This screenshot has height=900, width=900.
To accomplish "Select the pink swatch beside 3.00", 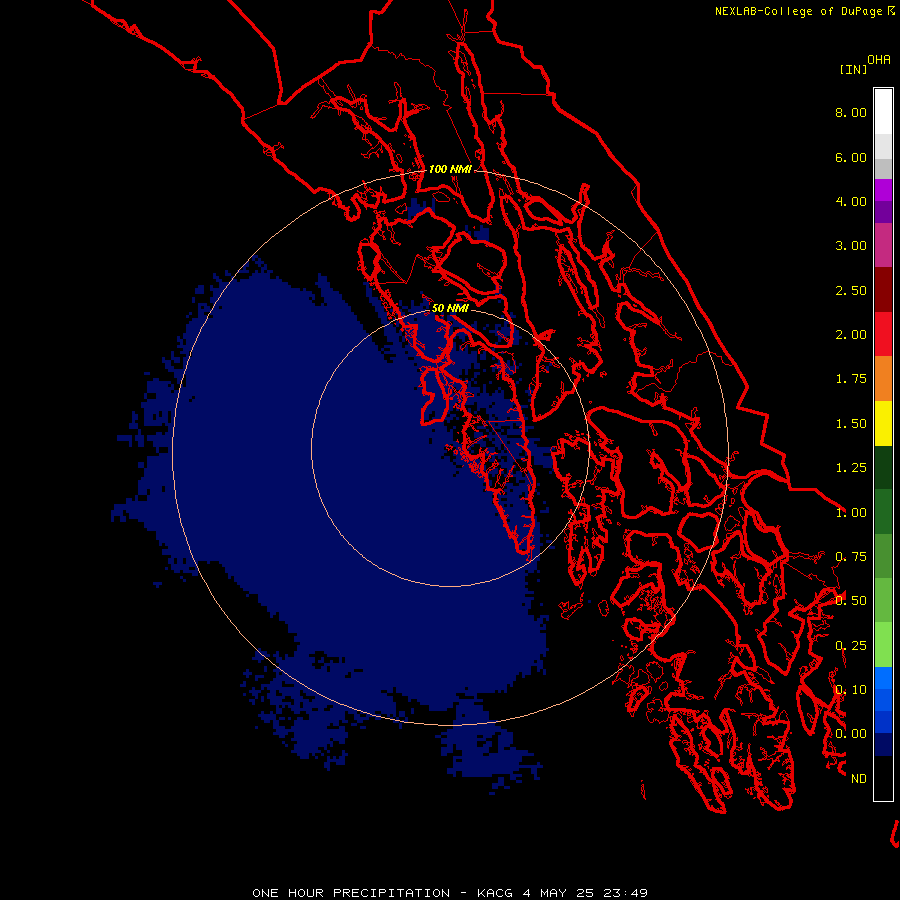I will 883,246.
